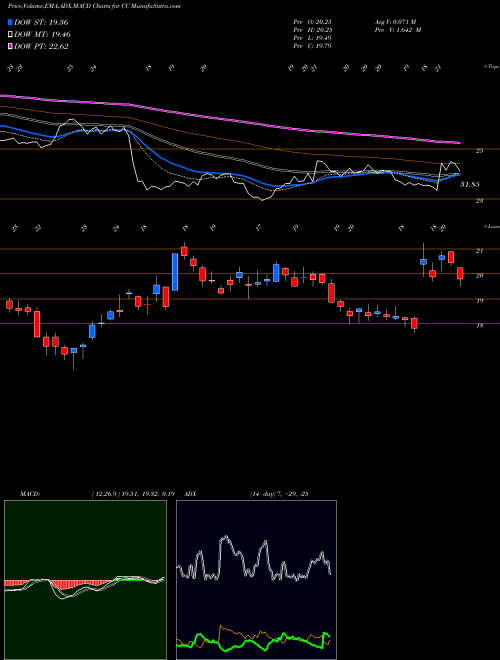
Task: Click the 'Avg V: 0.071 M' volume text
Action: tap(397, 22)
